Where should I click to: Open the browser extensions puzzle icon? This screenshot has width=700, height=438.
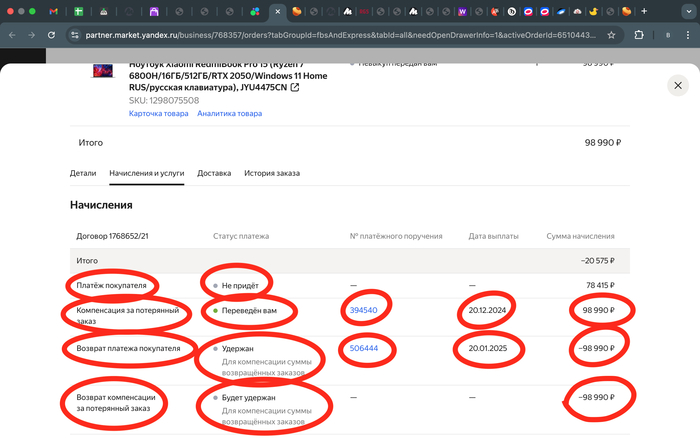pos(639,34)
